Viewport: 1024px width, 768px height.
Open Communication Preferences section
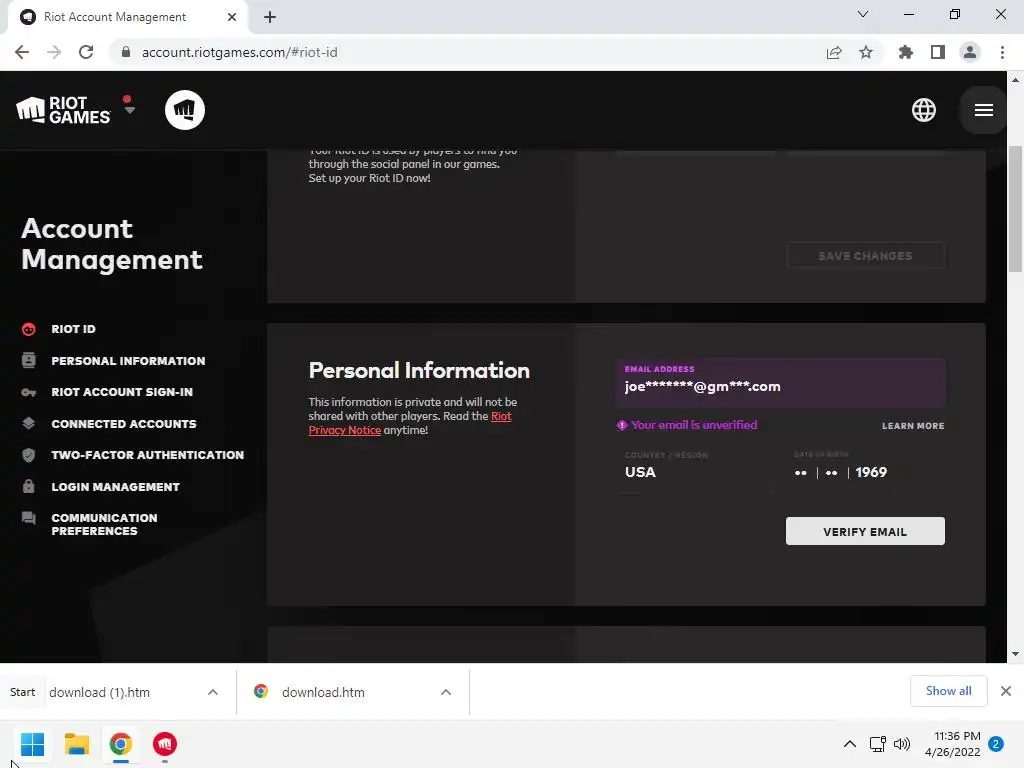click(x=104, y=524)
